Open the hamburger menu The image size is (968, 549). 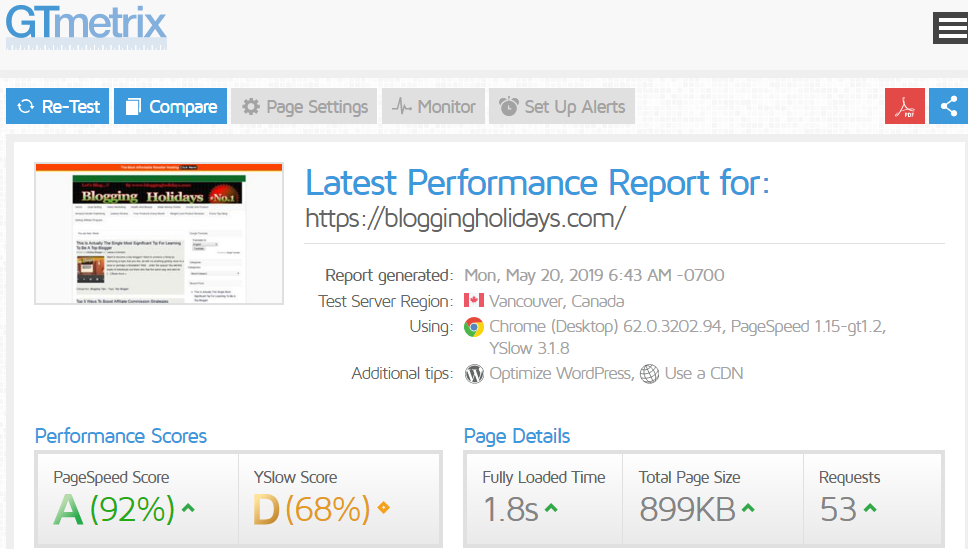click(x=949, y=29)
